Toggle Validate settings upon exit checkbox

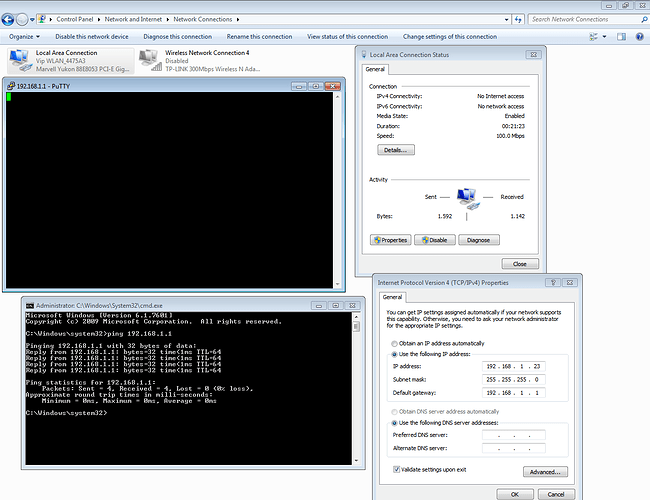[396, 469]
